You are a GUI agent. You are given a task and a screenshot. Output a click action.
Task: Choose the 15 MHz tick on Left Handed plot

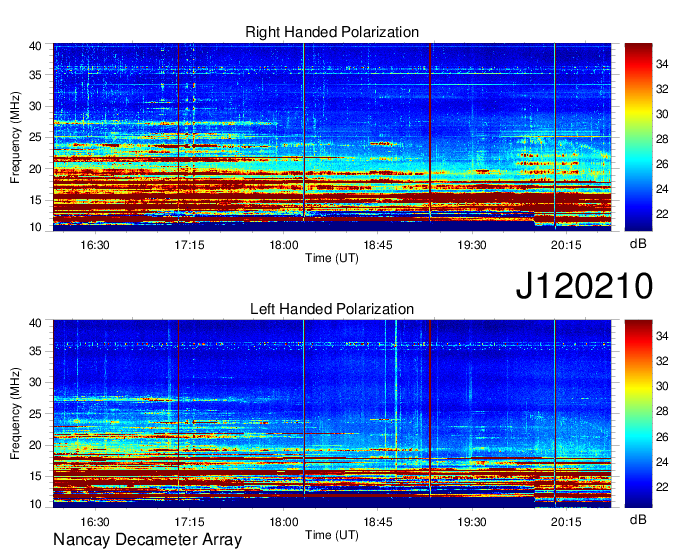[35, 477]
